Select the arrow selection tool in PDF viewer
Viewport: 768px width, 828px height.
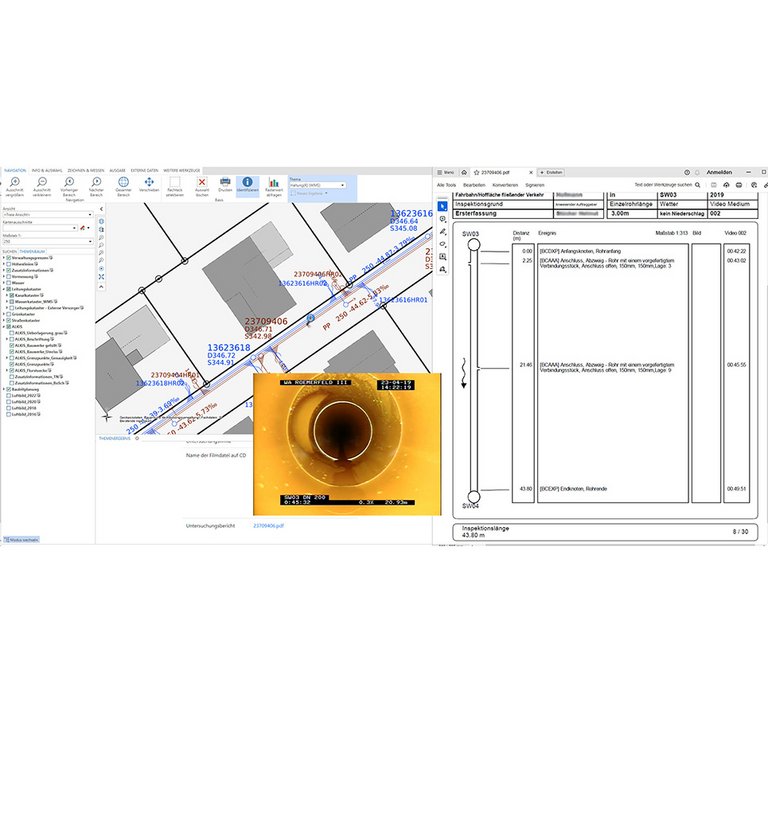(443, 206)
